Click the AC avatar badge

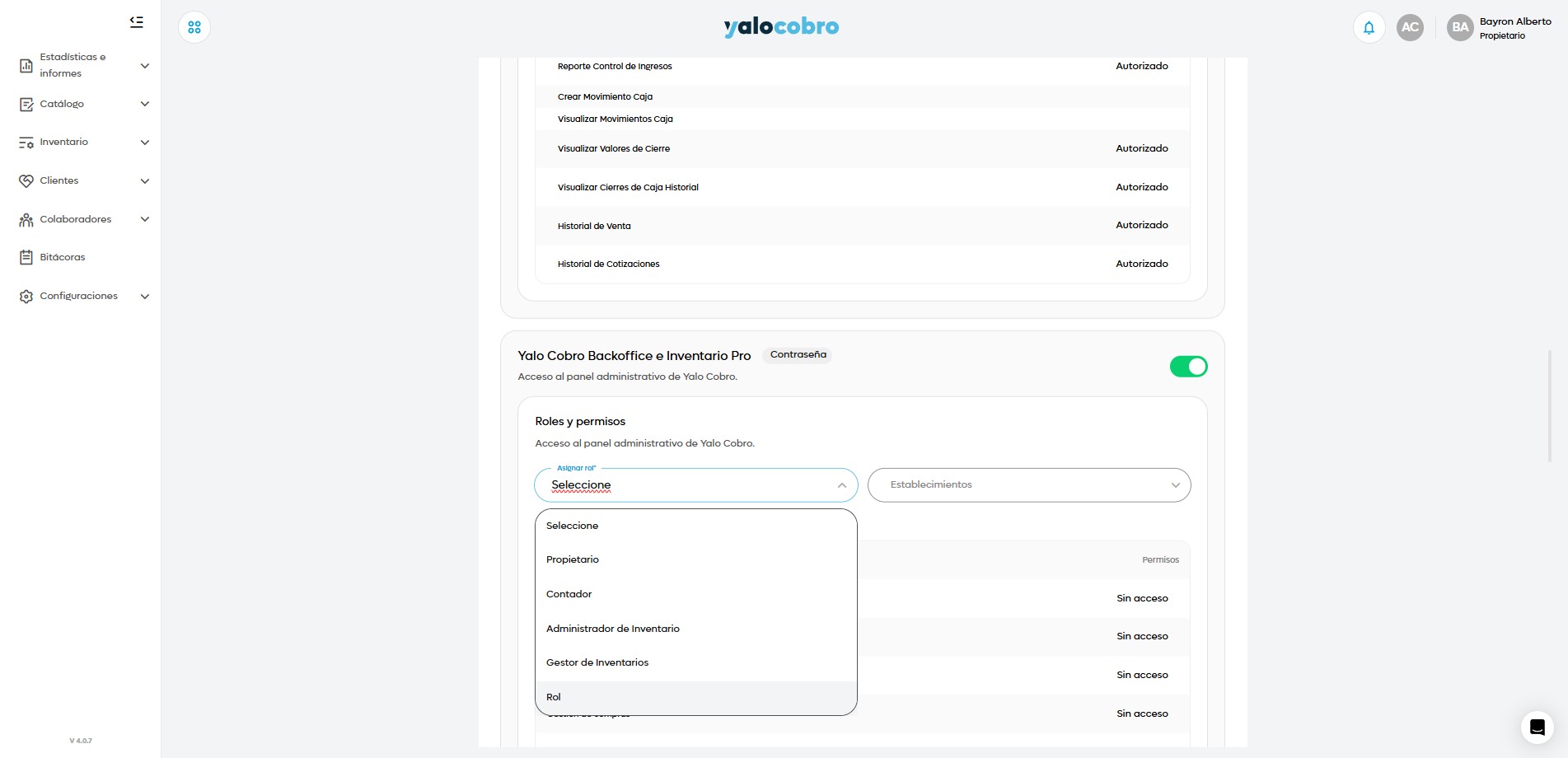[x=1410, y=27]
